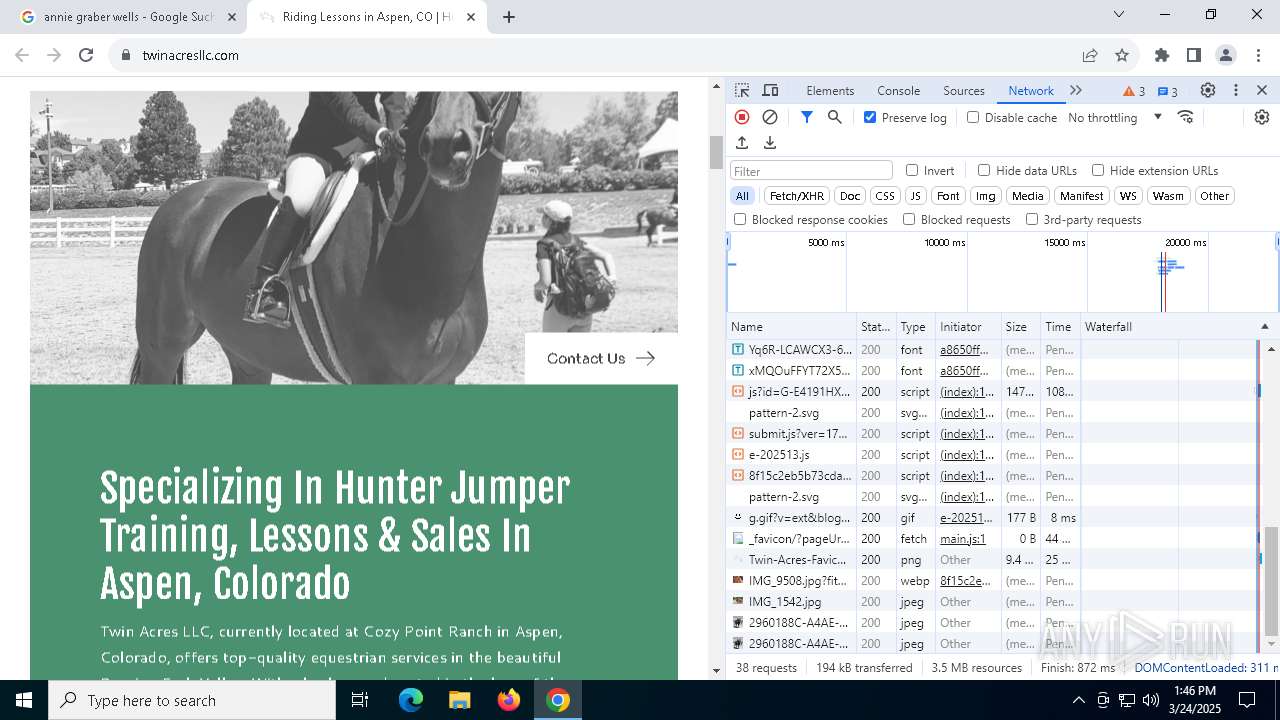Switch to the Sources tab
This screenshot has width=1280, height=720.
tap(964, 91)
